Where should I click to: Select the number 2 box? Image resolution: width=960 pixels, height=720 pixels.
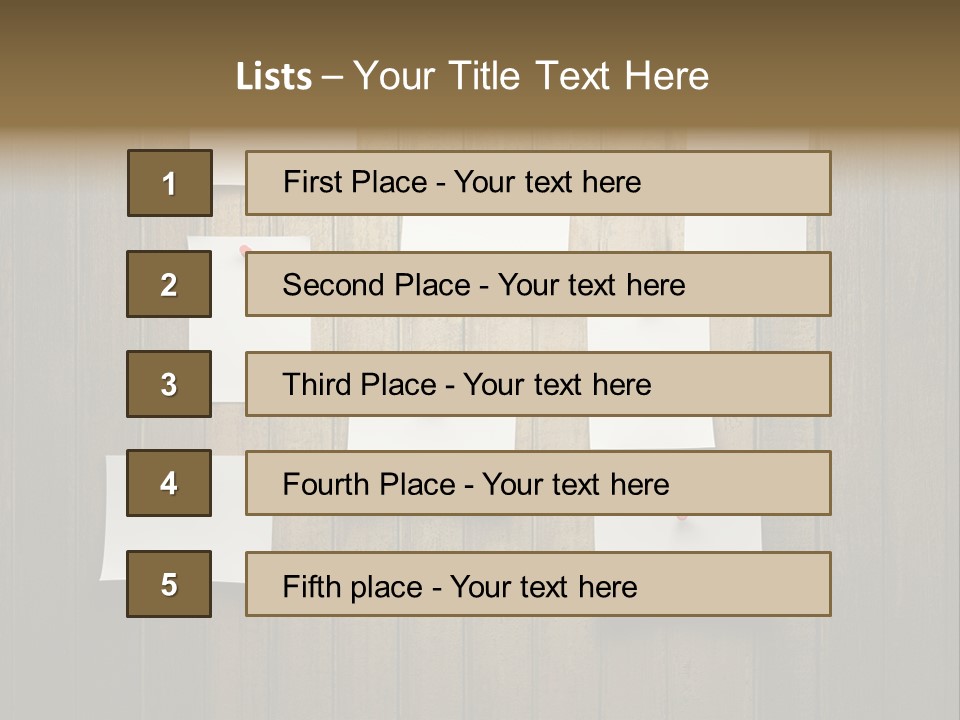point(169,284)
